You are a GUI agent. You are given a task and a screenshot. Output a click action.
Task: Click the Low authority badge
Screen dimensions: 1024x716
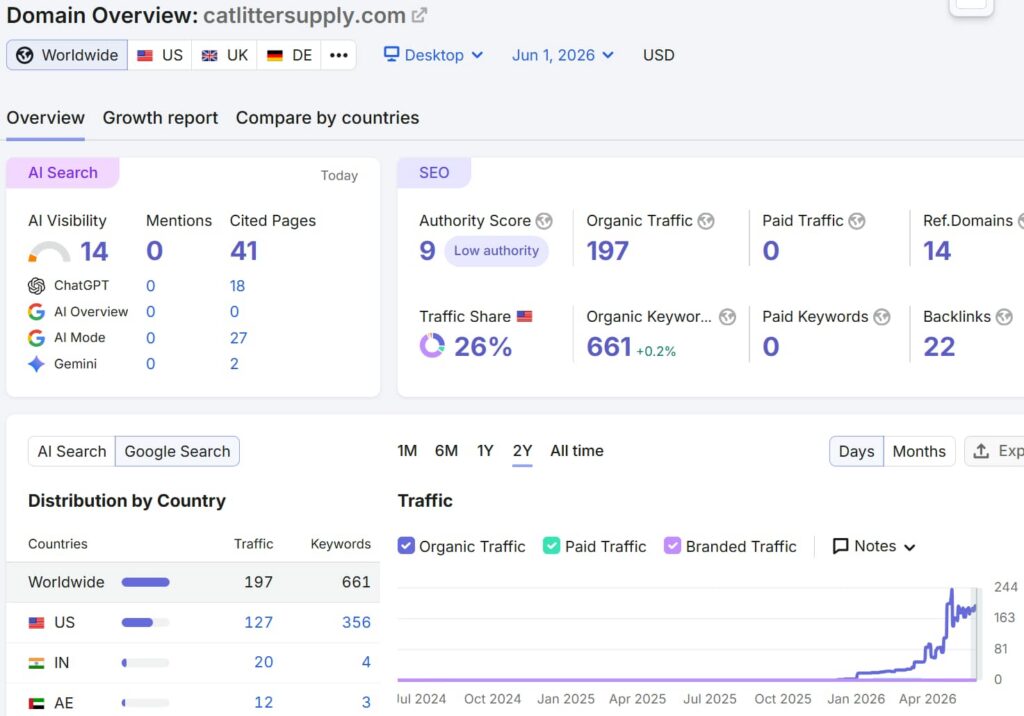[x=496, y=251]
